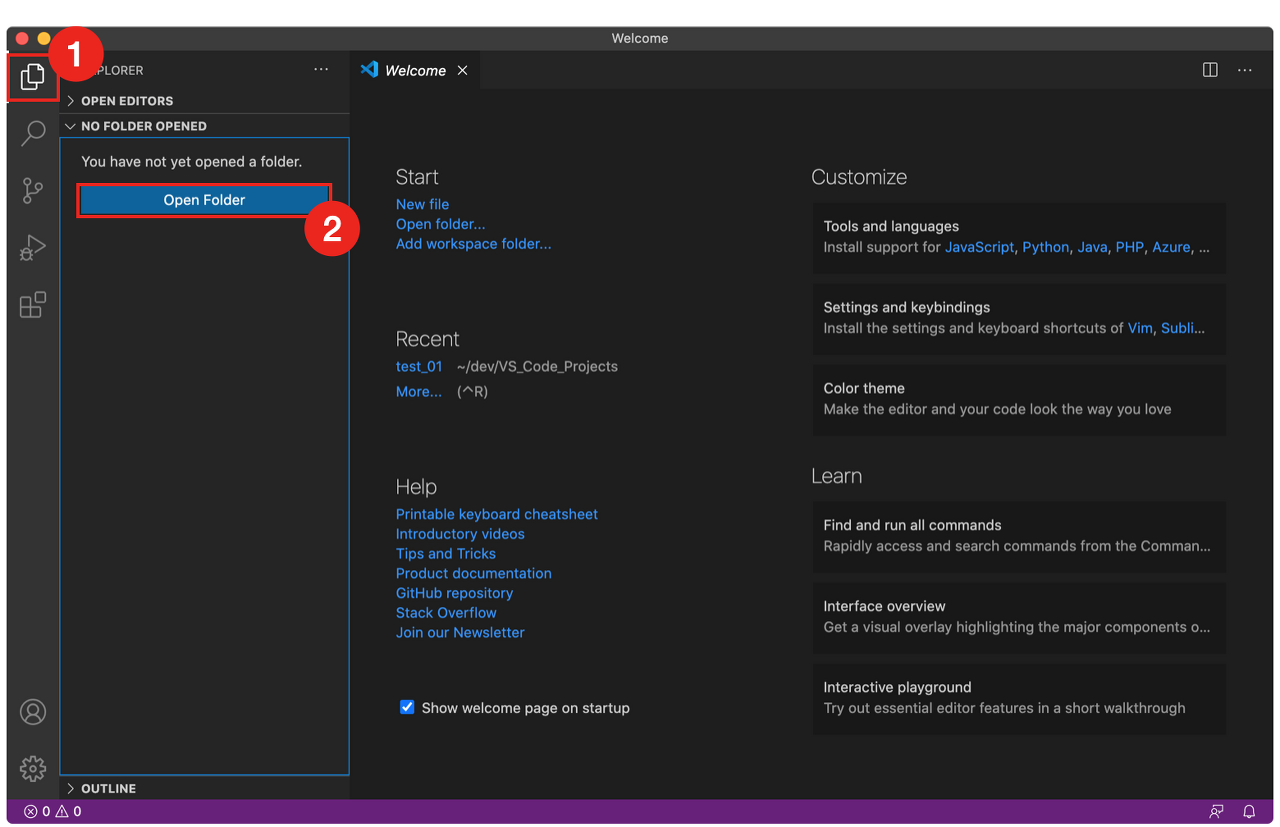
Task: Click the New file link
Action: pyautogui.click(x=422, y=204)
